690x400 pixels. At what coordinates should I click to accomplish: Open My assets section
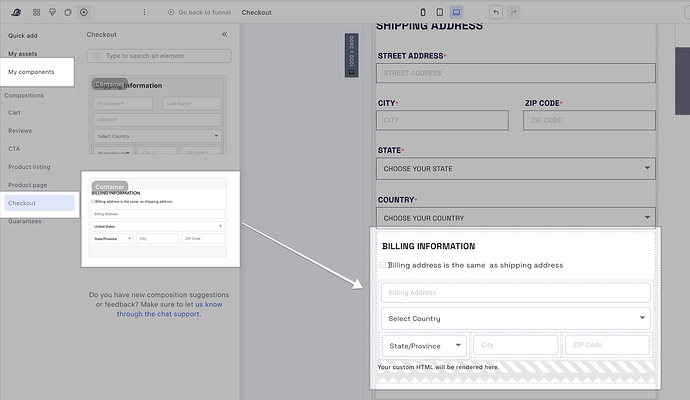(x=22, y=54)
